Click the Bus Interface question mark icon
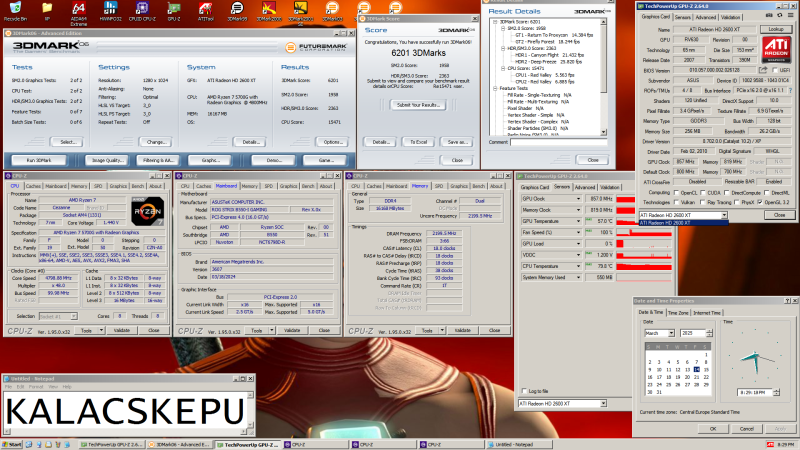Screen dimensions: 800x450 tap(790, 90)
